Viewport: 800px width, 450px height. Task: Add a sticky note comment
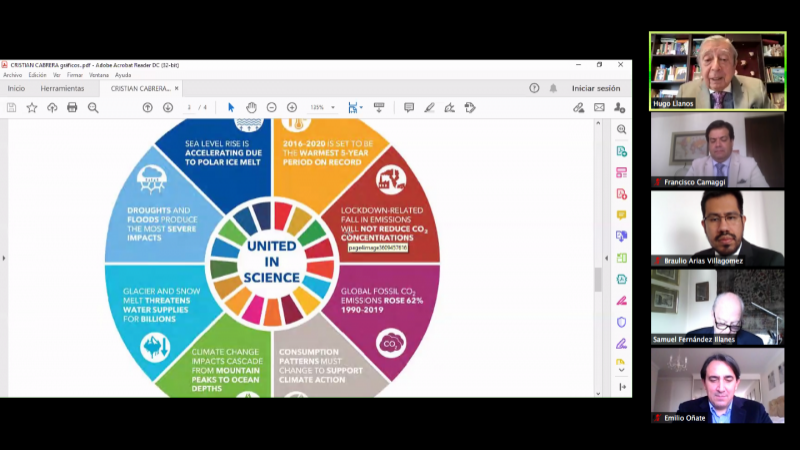pos(409,108)
